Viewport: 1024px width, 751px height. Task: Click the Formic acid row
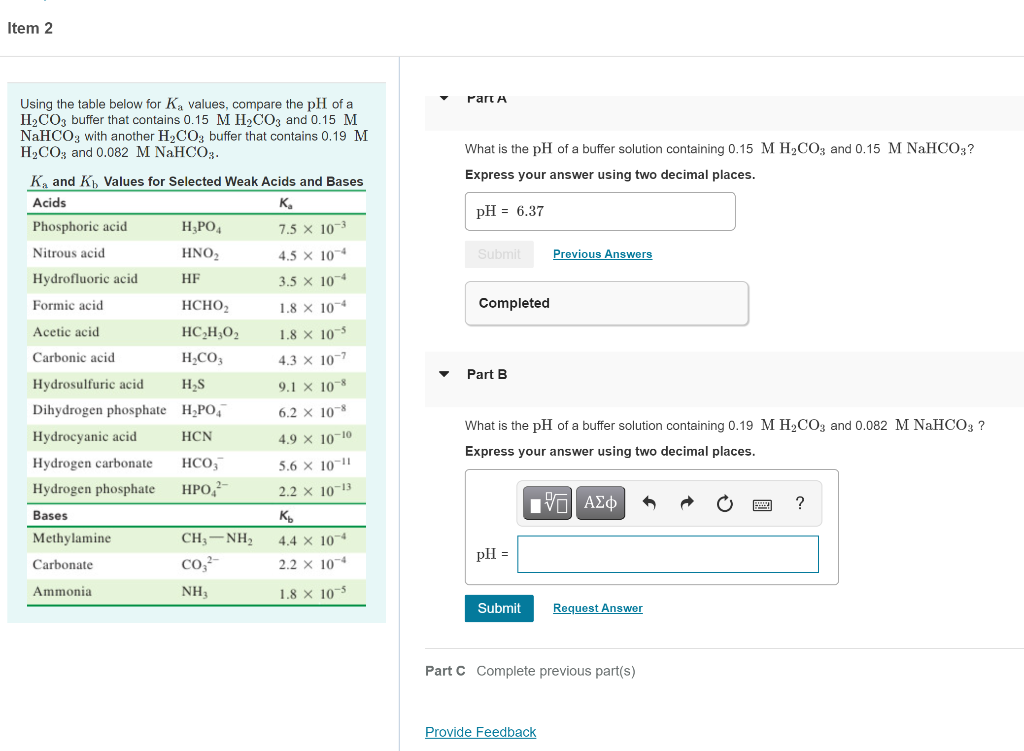pyautogui.click(x=197, y=306)
